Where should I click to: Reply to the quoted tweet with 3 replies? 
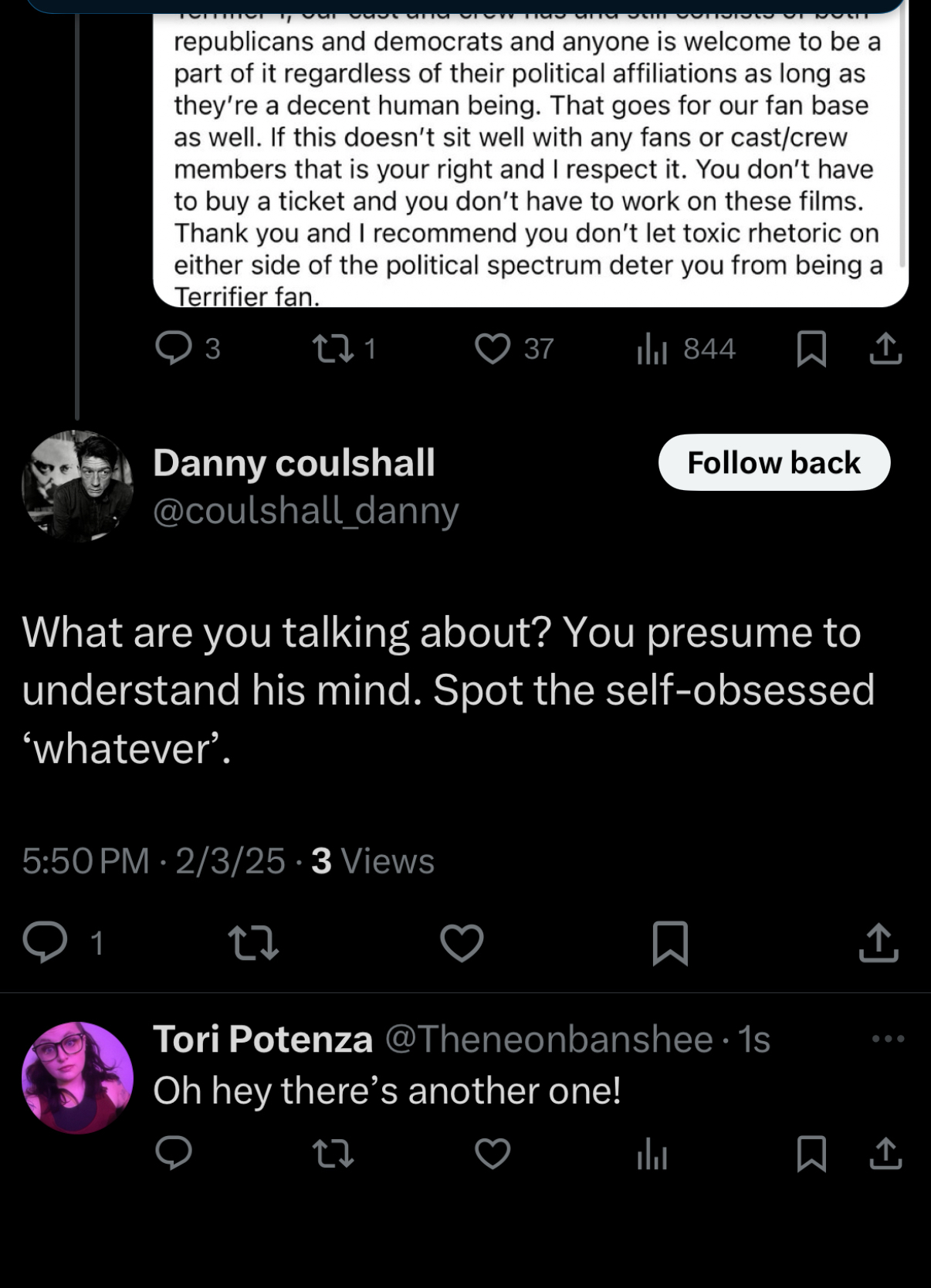click(174, 348)
